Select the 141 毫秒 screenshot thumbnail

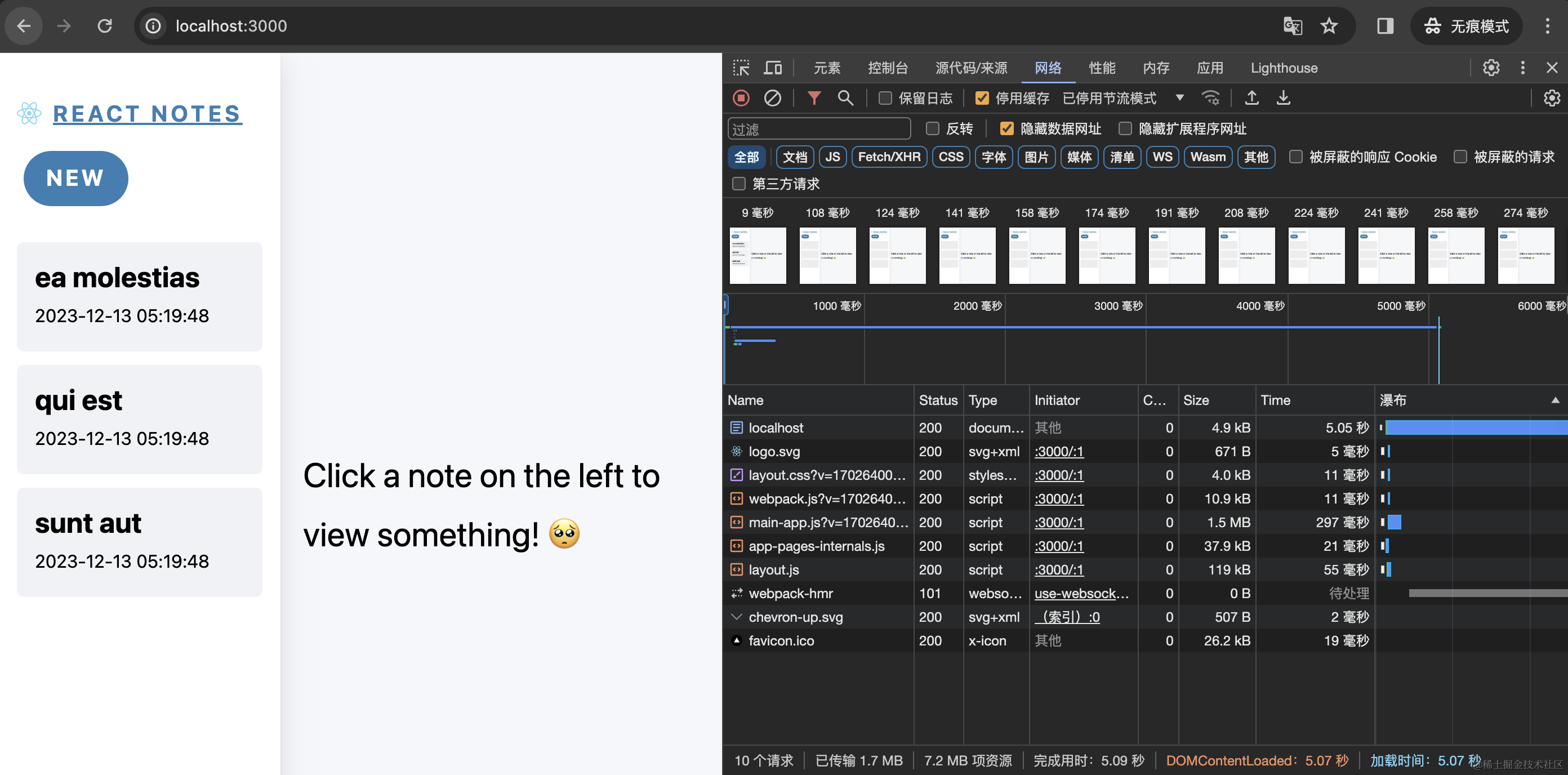(x=966, y=255)
